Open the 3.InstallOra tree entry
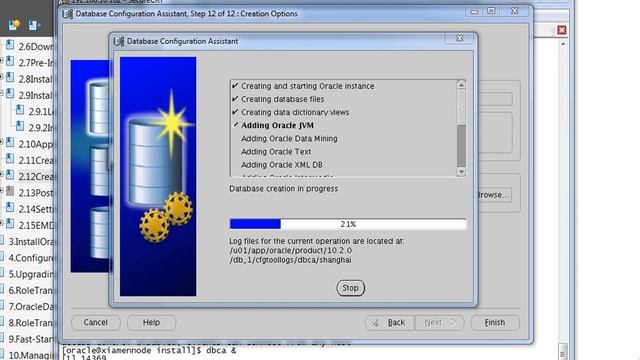 pyautogui.click(x=31, y=242)
